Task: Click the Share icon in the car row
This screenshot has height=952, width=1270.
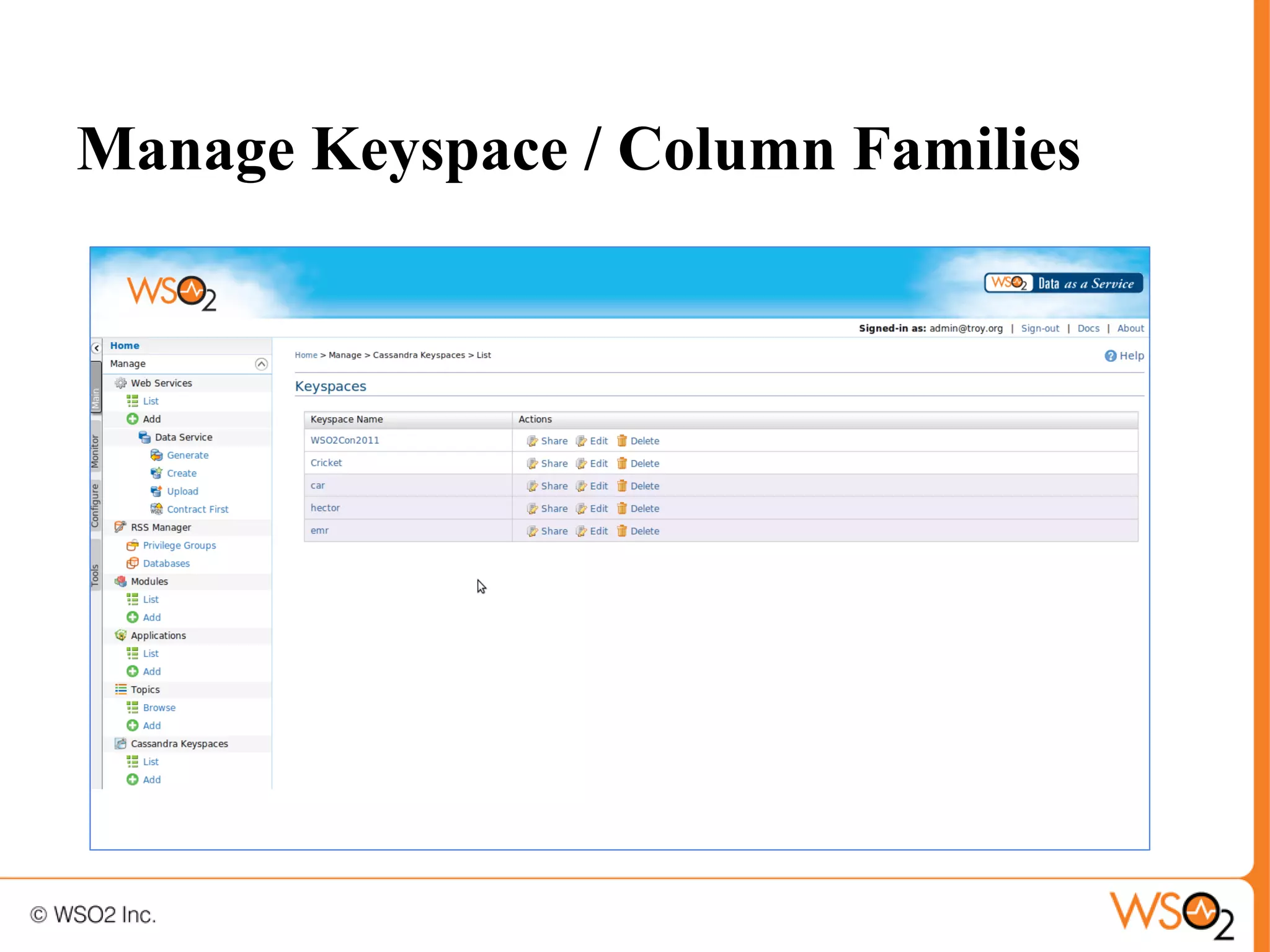Action: click(532, 486)
